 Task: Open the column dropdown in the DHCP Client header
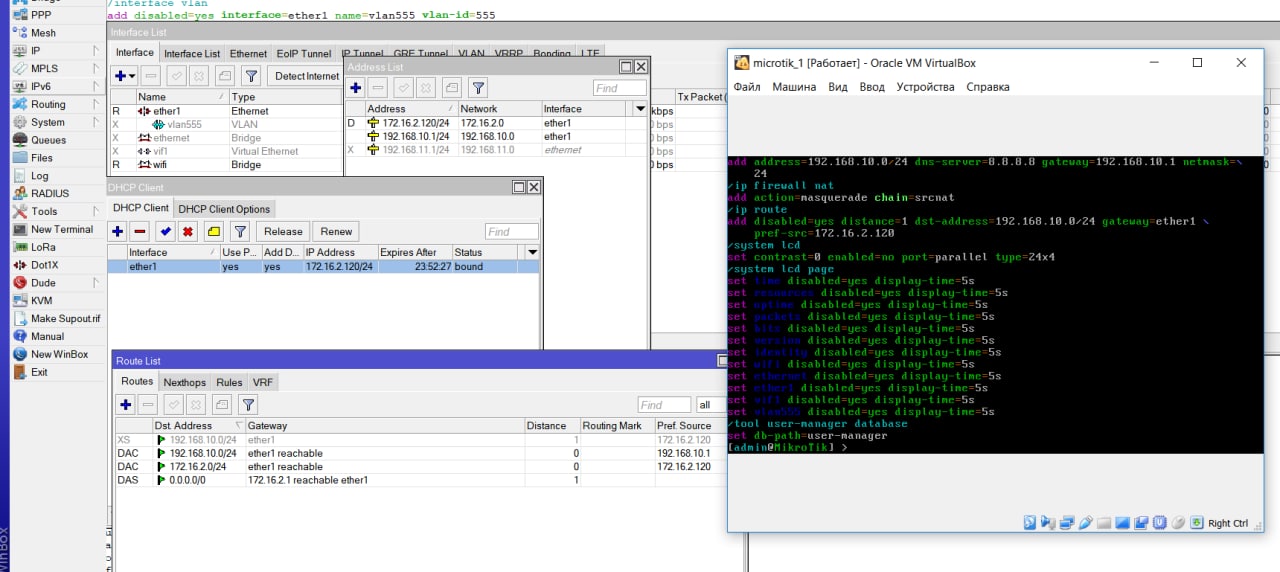[532, 252]
